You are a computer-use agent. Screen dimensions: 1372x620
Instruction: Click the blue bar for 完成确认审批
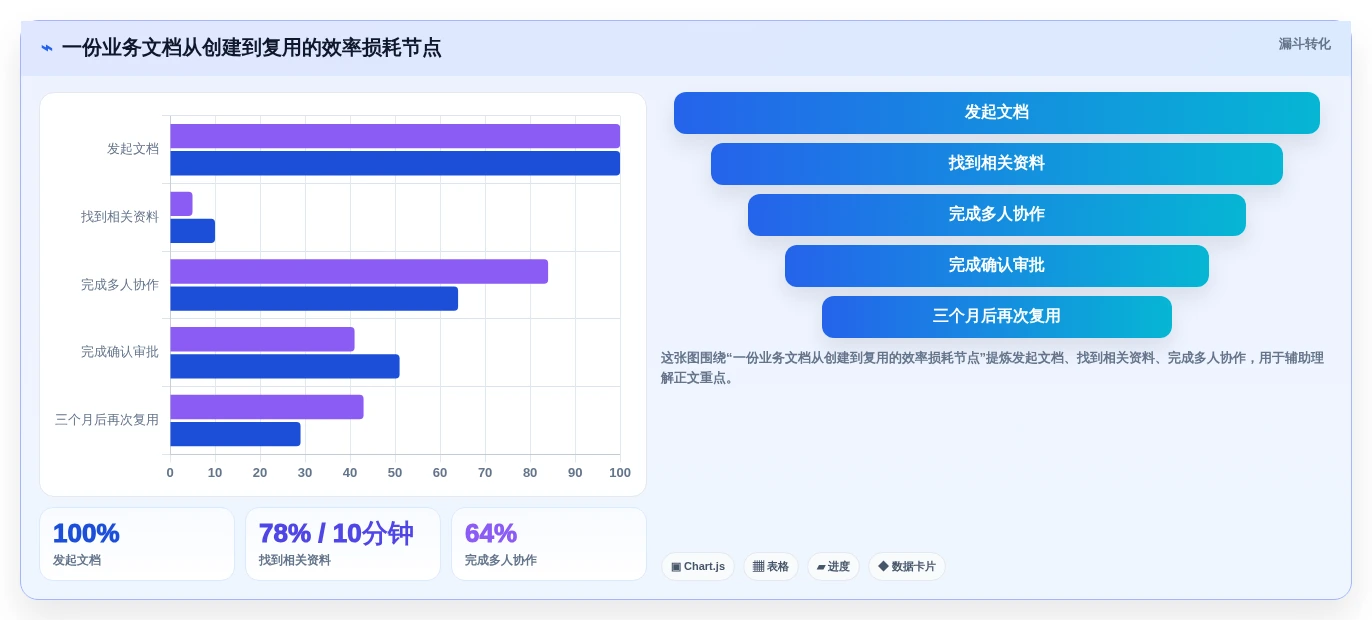coord(285,366)
